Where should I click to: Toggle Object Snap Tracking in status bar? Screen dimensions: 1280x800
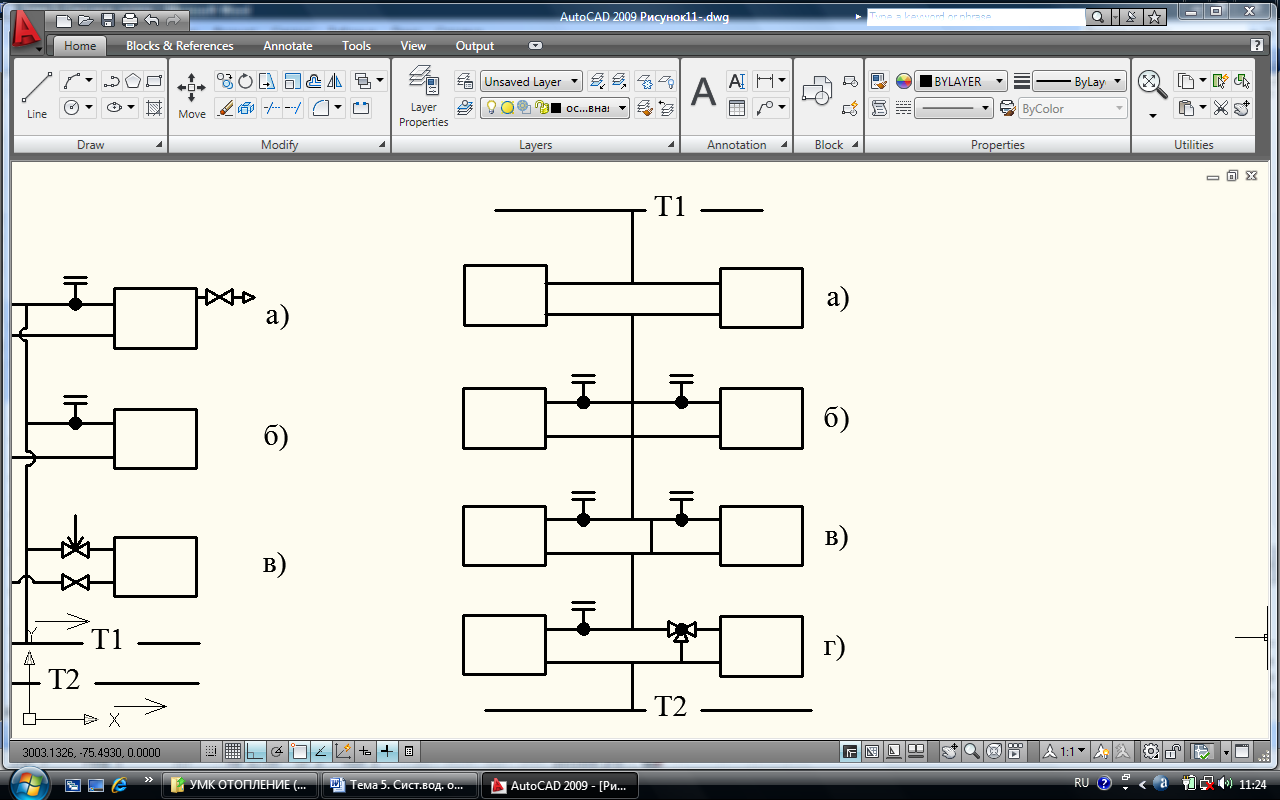(321, 751)
